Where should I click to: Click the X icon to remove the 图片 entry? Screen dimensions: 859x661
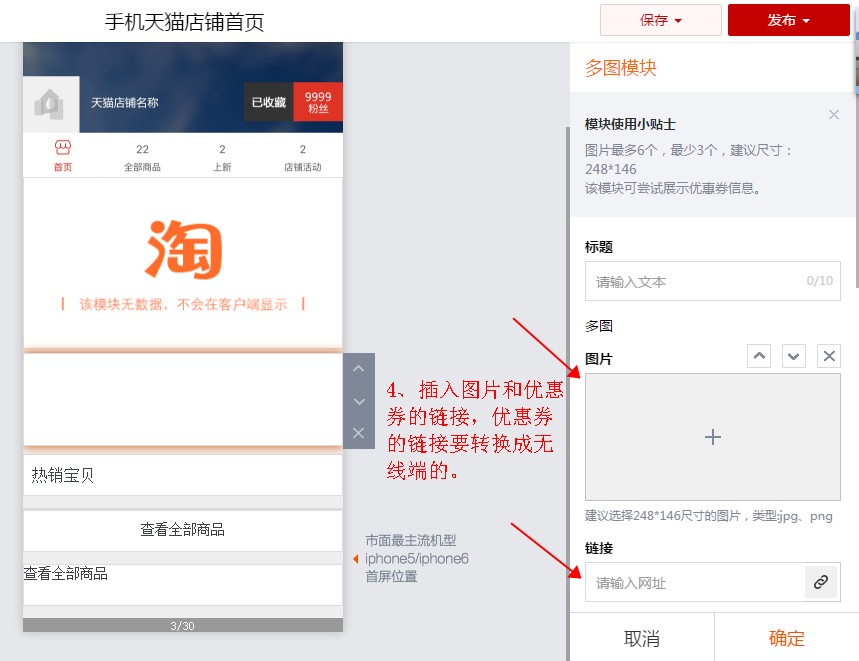coord(828,355)
